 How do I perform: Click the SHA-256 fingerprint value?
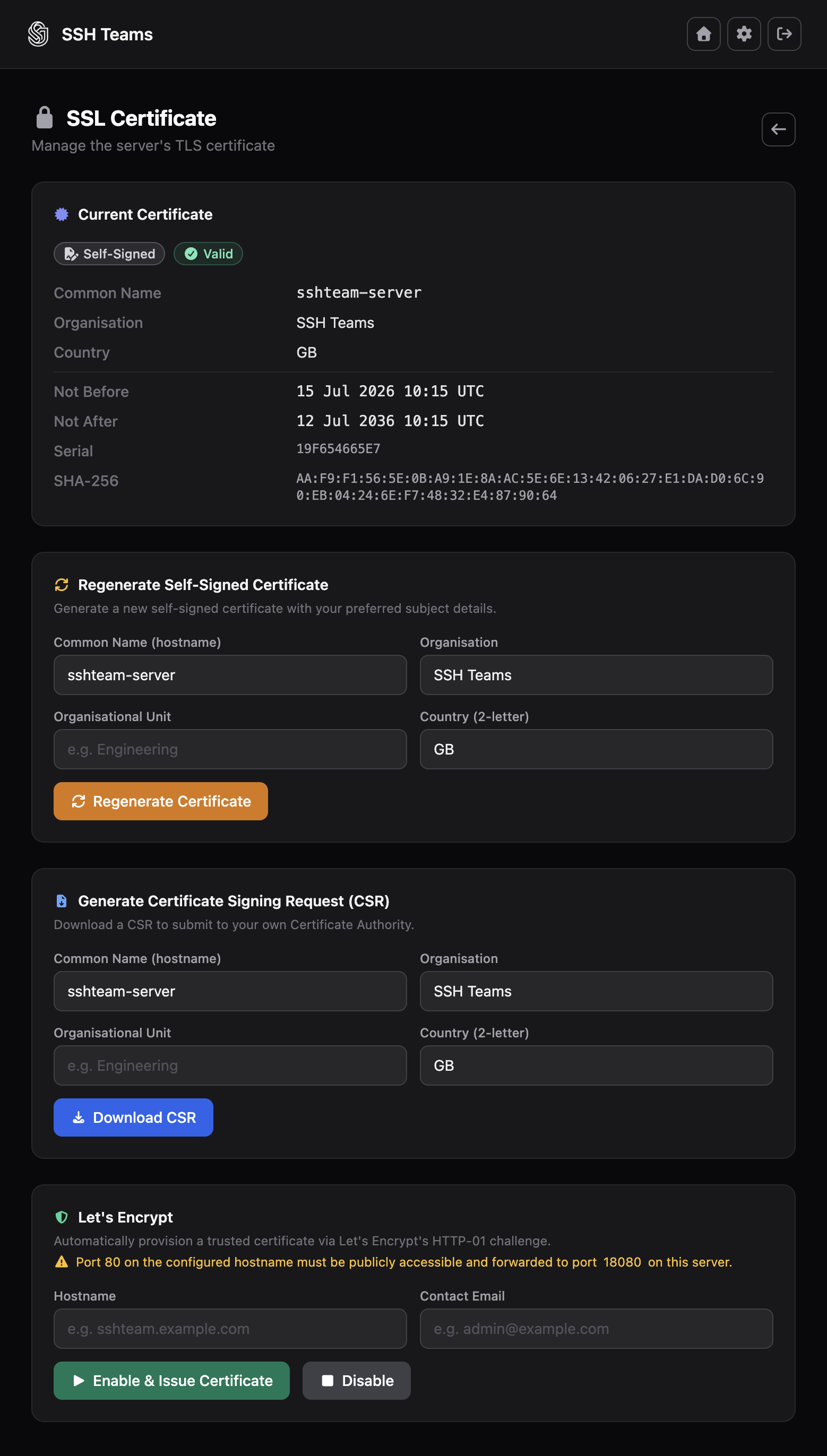[530, 487]
